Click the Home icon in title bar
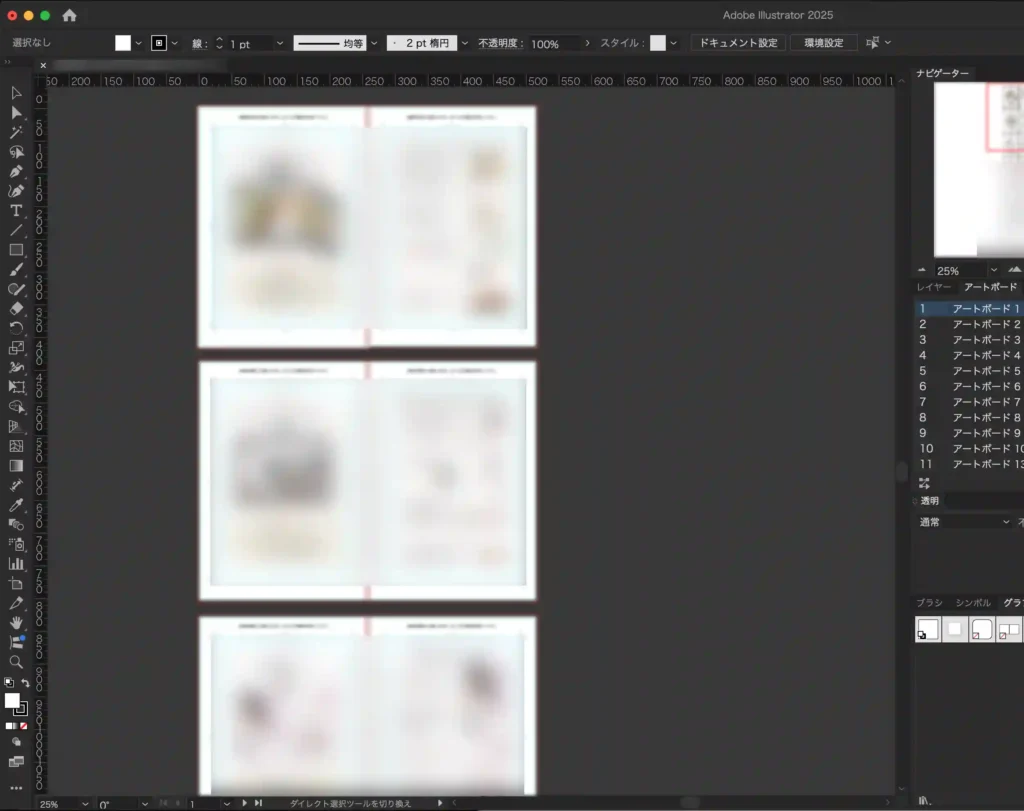1024x811 pixels. coord(69,15)
